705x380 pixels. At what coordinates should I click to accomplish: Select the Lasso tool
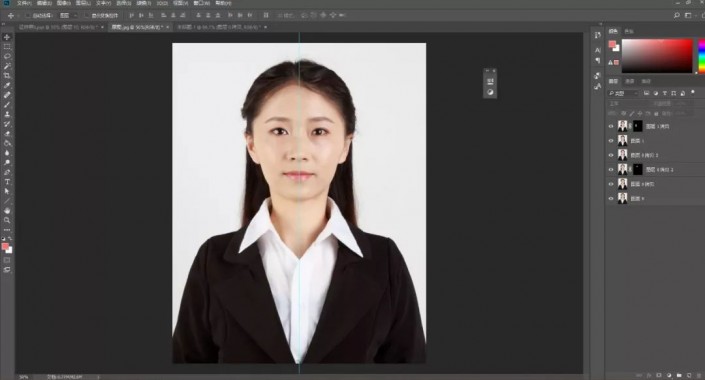(7, 57)
